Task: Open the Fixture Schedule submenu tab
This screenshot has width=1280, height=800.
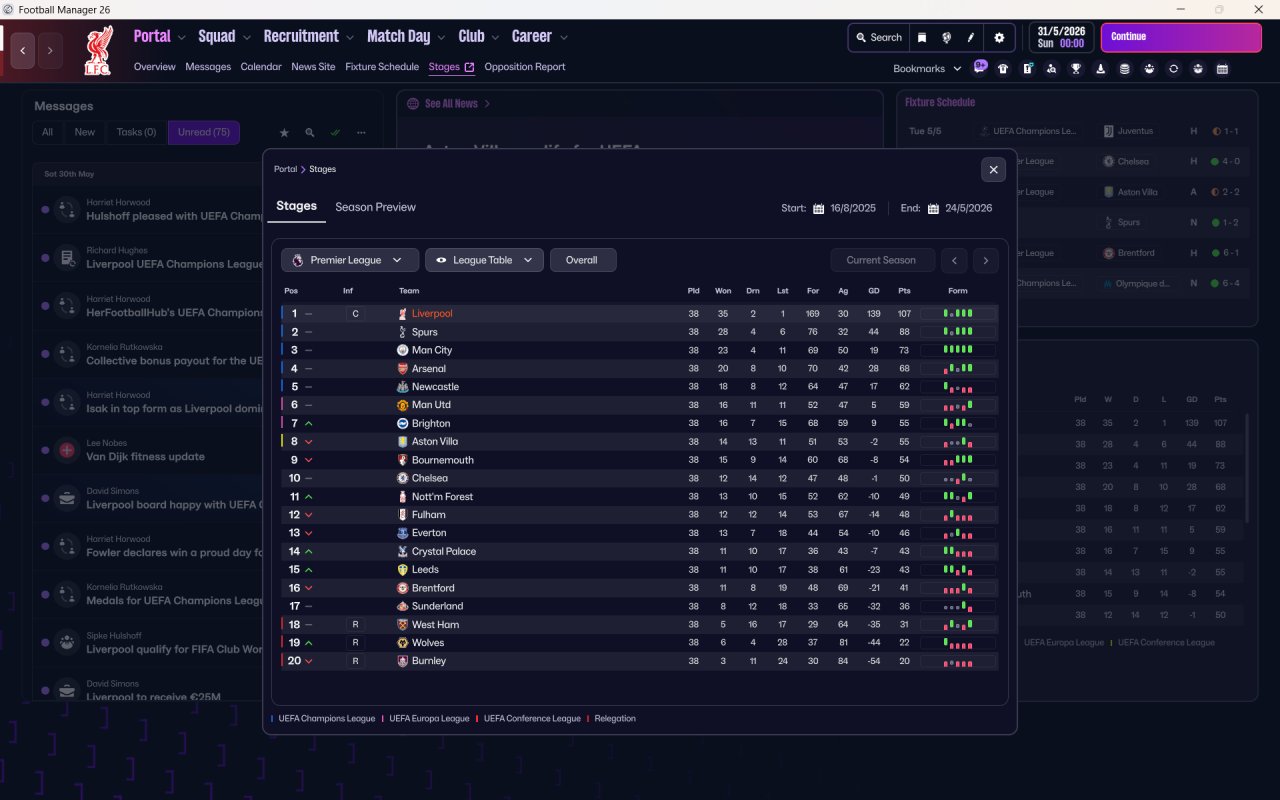Action: click(x=382, y=67)
